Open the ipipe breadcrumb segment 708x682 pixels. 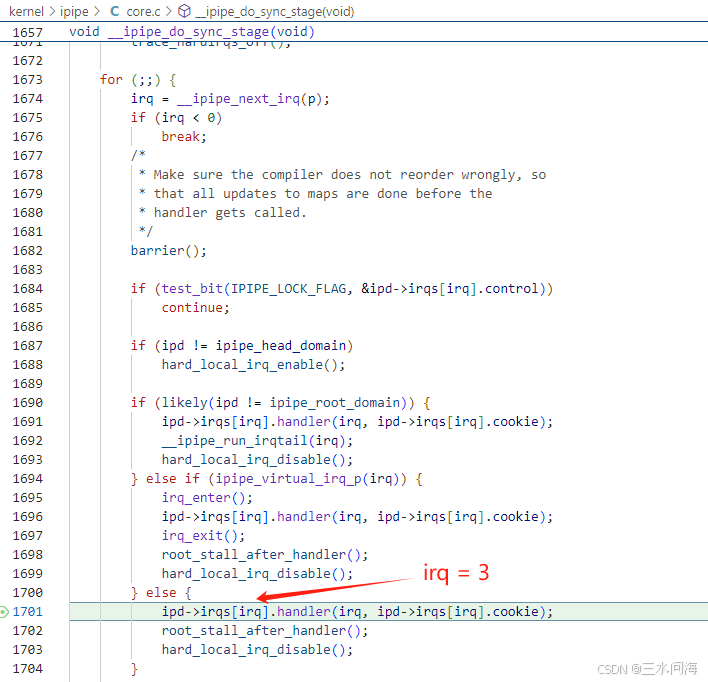(74, 11)
